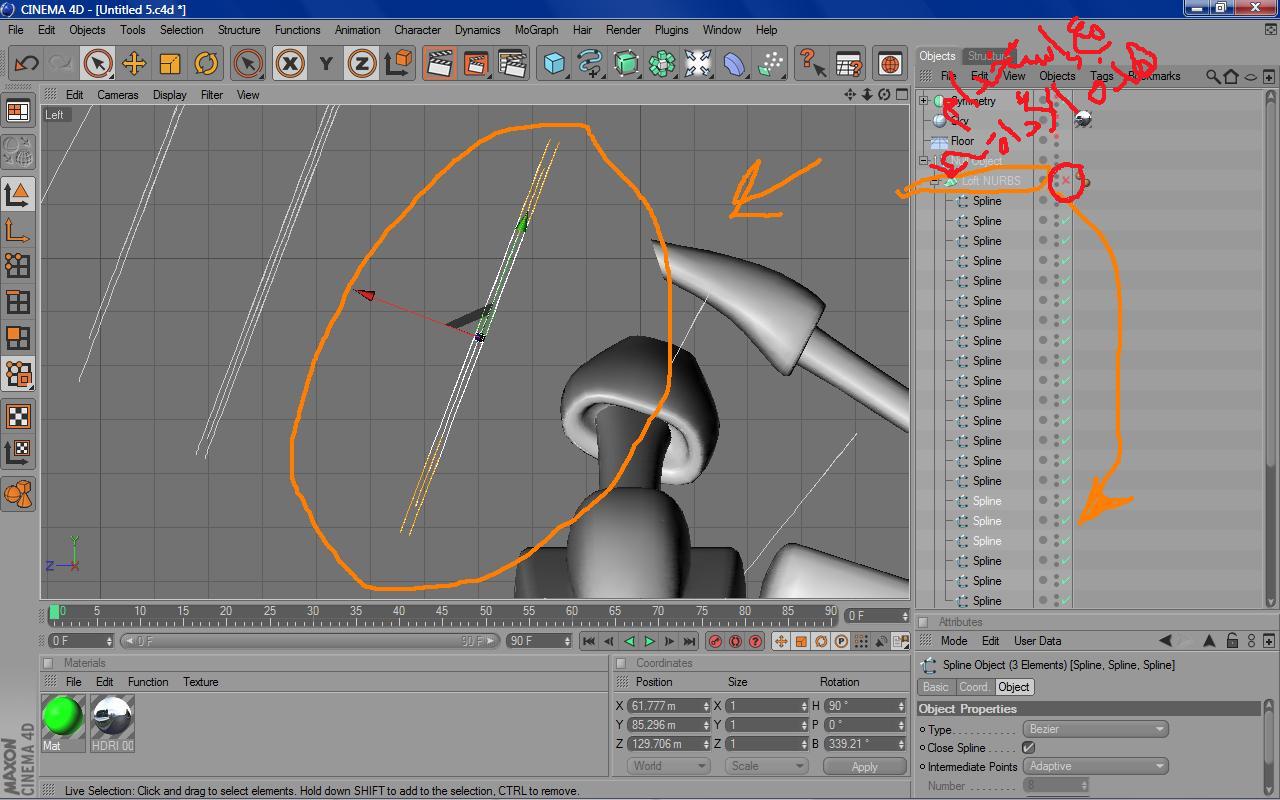Image resolution: width=1280 pixels, height=800 pixels.
Task: Open the particle emitter icon
Action: click(x=770, y=63)
